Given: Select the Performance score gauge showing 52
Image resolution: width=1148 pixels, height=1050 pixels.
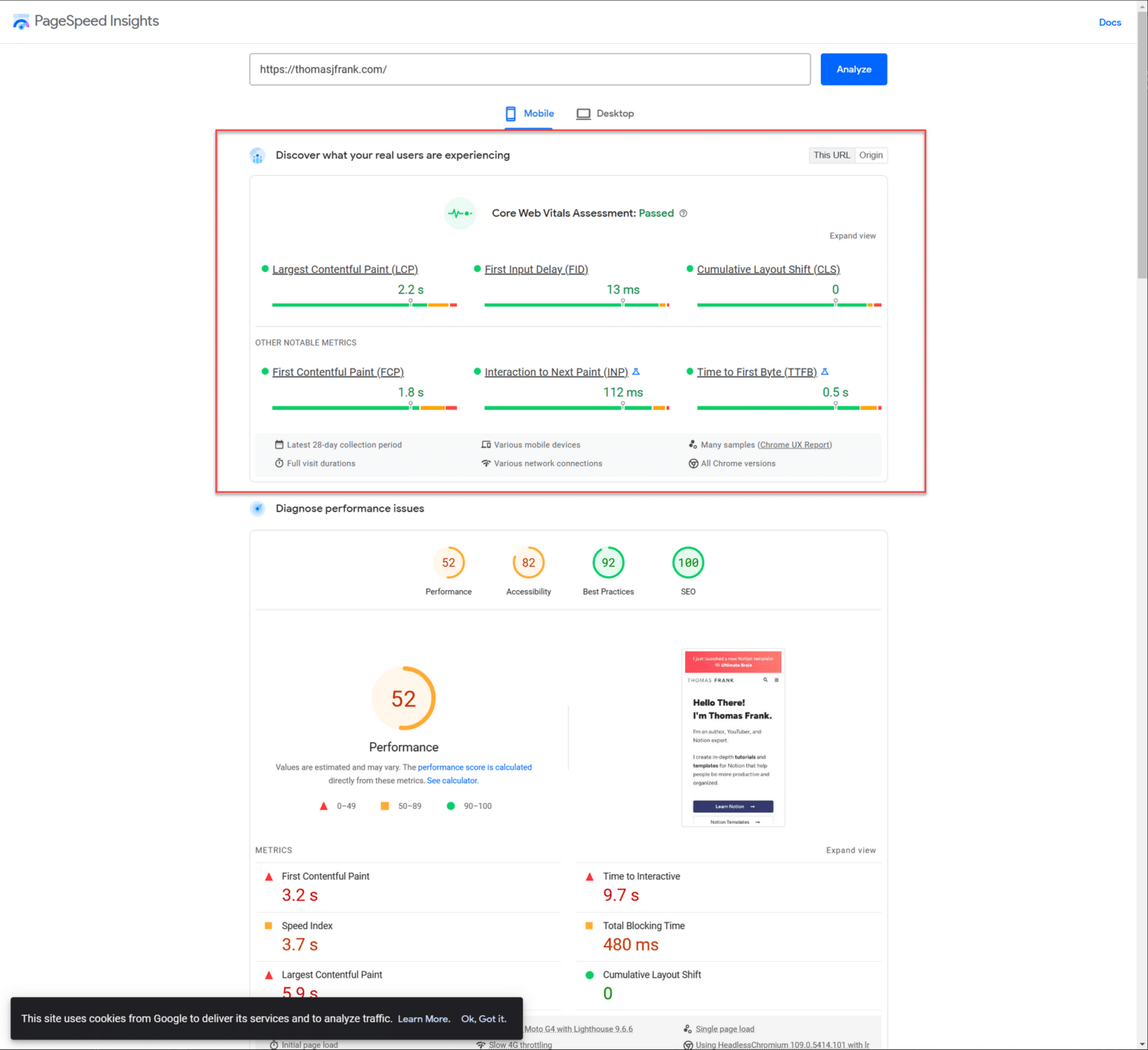Looking at the screenshot, I should tap(449, 563).
